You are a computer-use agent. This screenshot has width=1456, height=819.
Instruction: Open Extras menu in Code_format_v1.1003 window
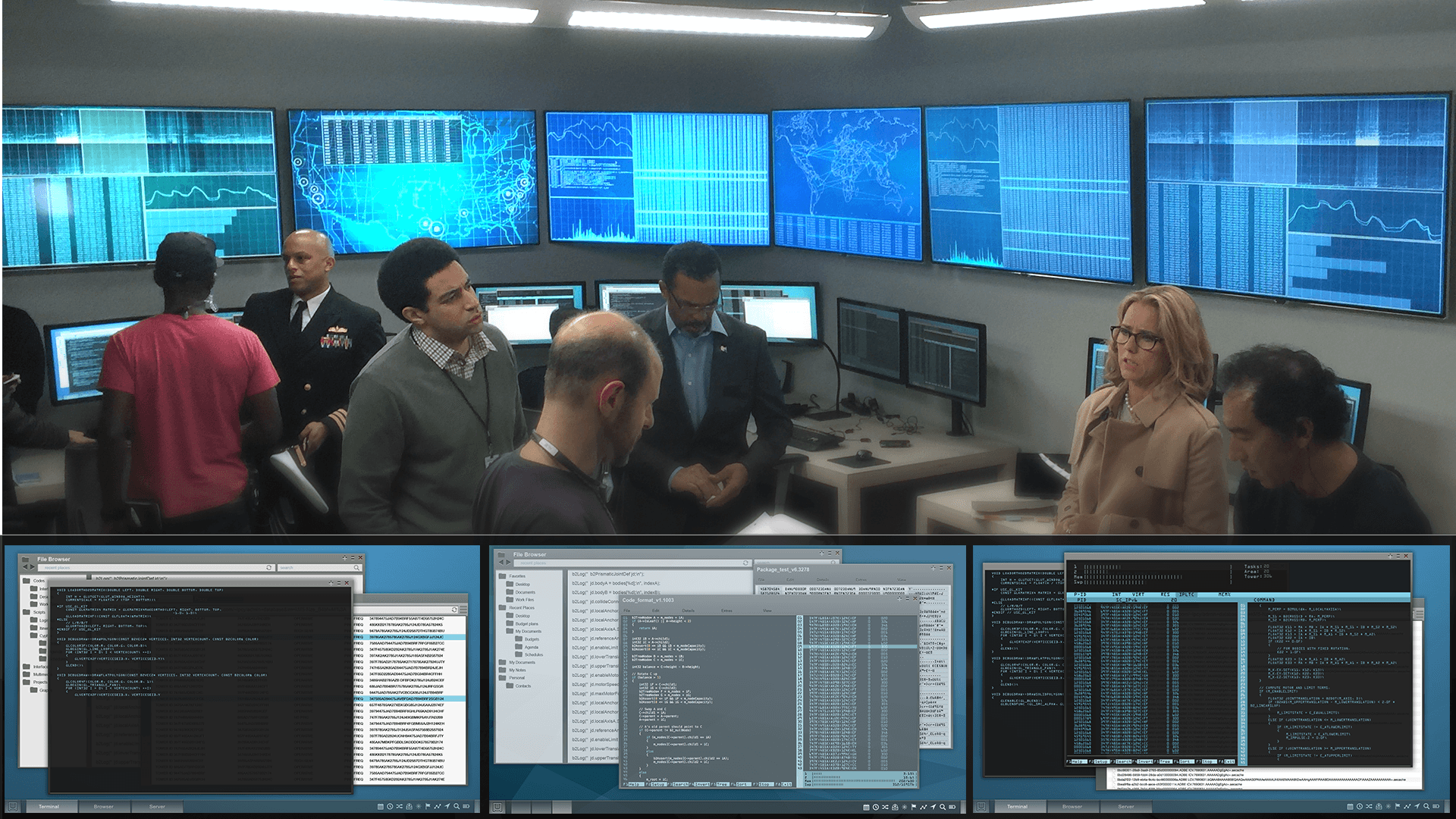tap(726, 610)
